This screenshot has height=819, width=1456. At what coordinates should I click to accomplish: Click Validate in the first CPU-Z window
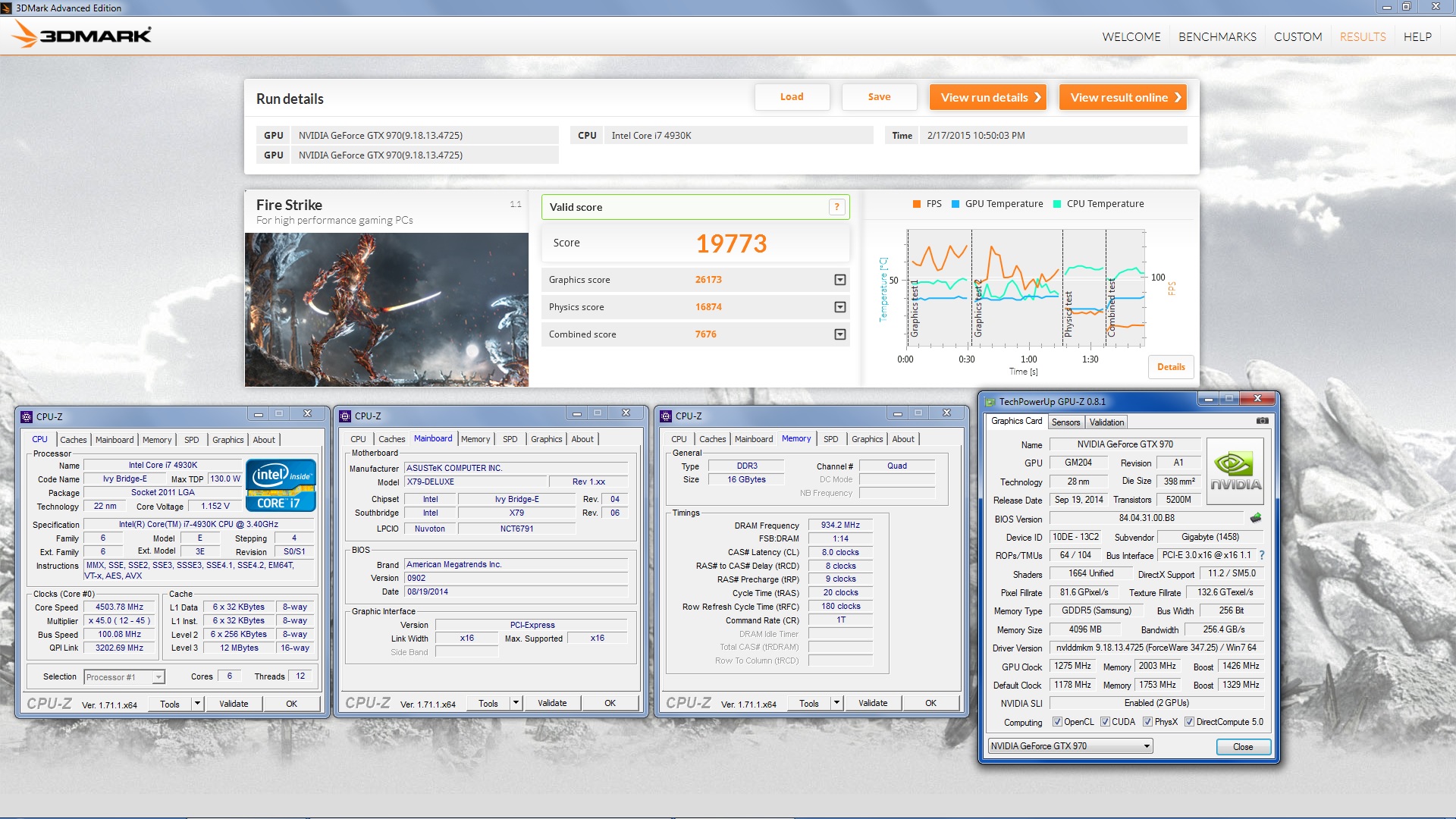[234, 704]
